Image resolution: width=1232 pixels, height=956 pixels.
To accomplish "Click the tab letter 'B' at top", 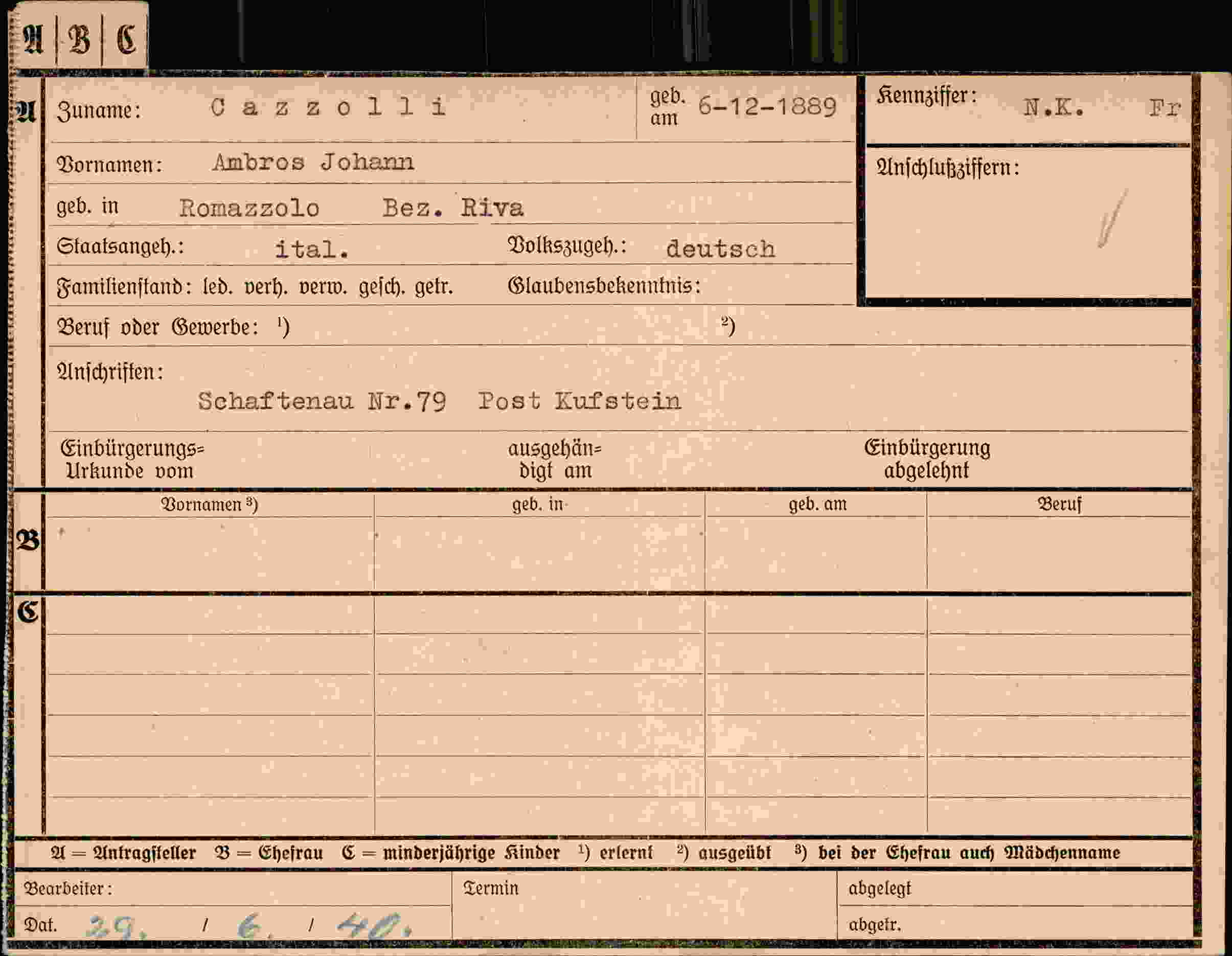I will 80,39.
